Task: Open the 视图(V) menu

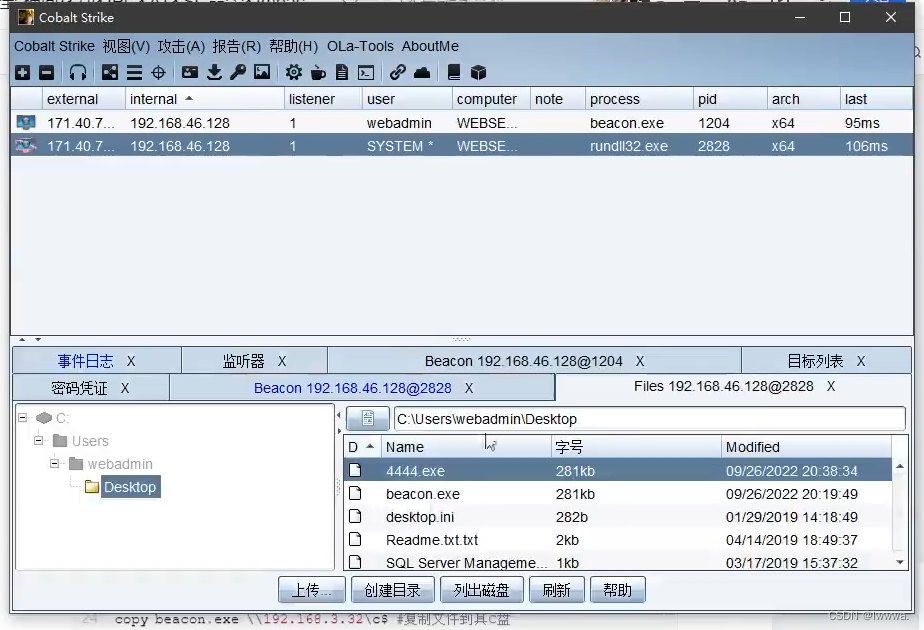Action: pos(126,46)
